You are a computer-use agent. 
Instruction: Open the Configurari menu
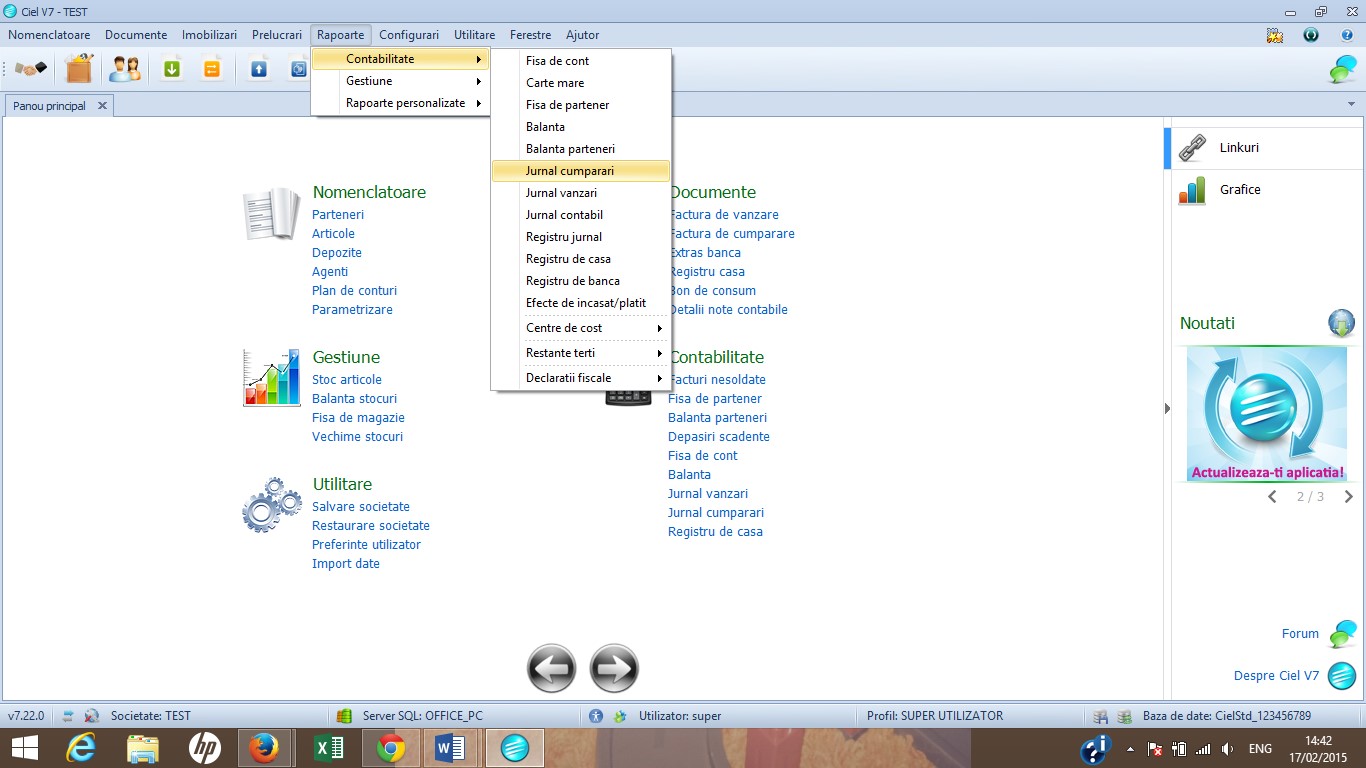tap(409, 35)
